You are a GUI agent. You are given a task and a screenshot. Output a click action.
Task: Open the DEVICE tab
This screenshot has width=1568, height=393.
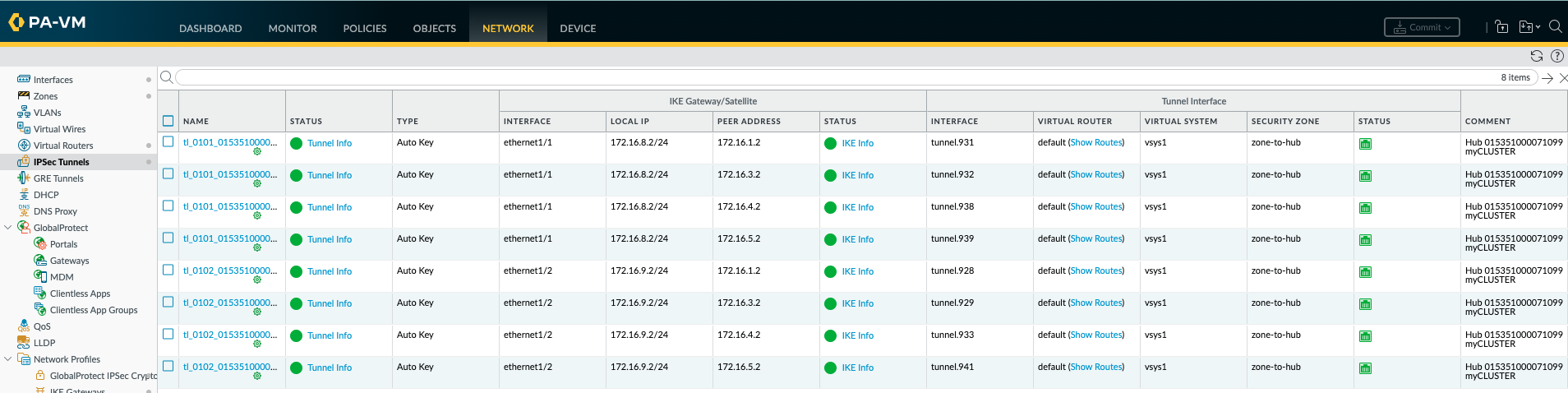[x=578, y=28]
